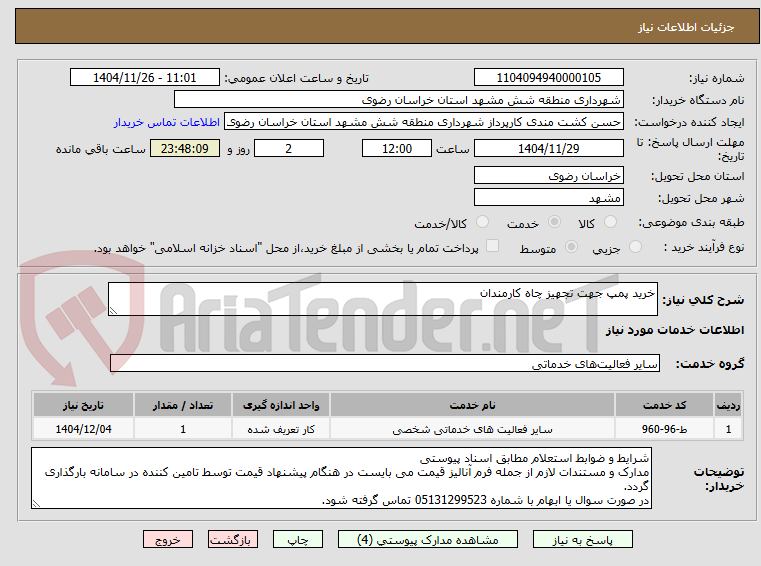Image resolution: width=761 pixels, height=566 pixels.
Task: Click the announcement date field 1404/11/26 - 11:01
Action: 145,77
